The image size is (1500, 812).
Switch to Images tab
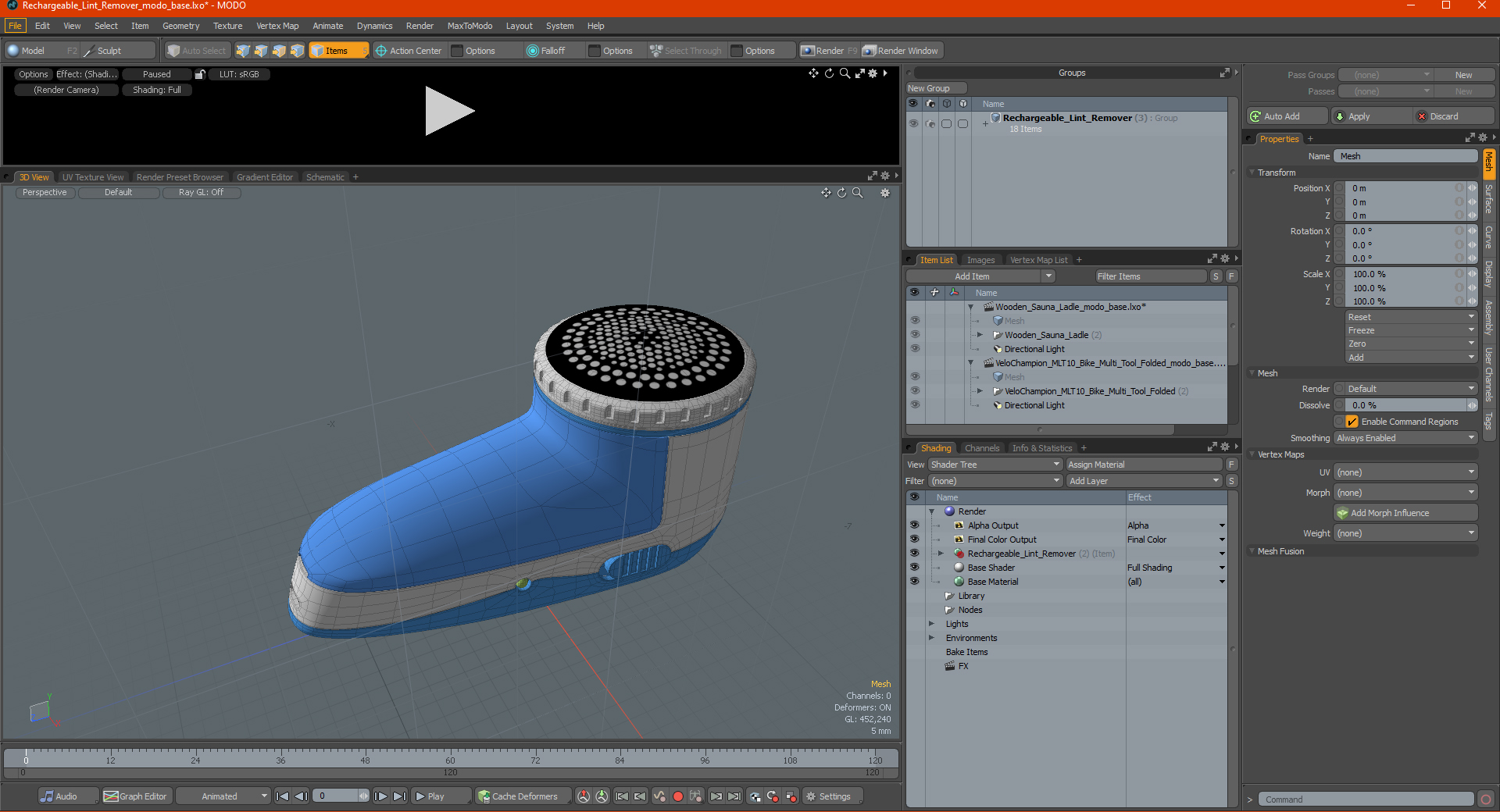click(x=980, y=260)
